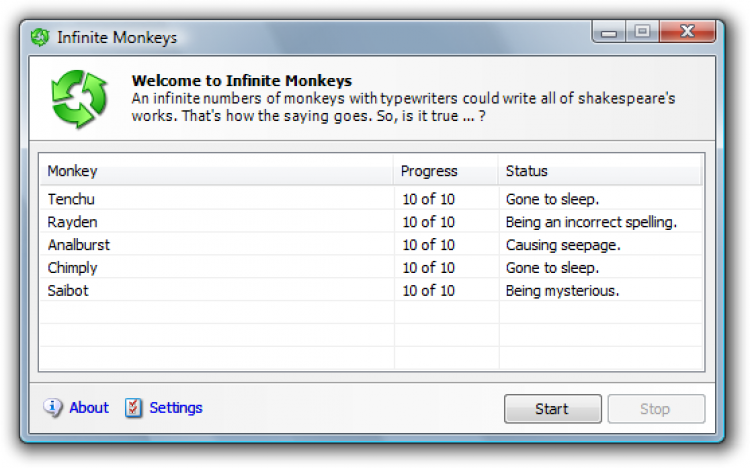Maximize the Infinite Monkeys window
750x468 pixels.
click(x=642, y=32)
